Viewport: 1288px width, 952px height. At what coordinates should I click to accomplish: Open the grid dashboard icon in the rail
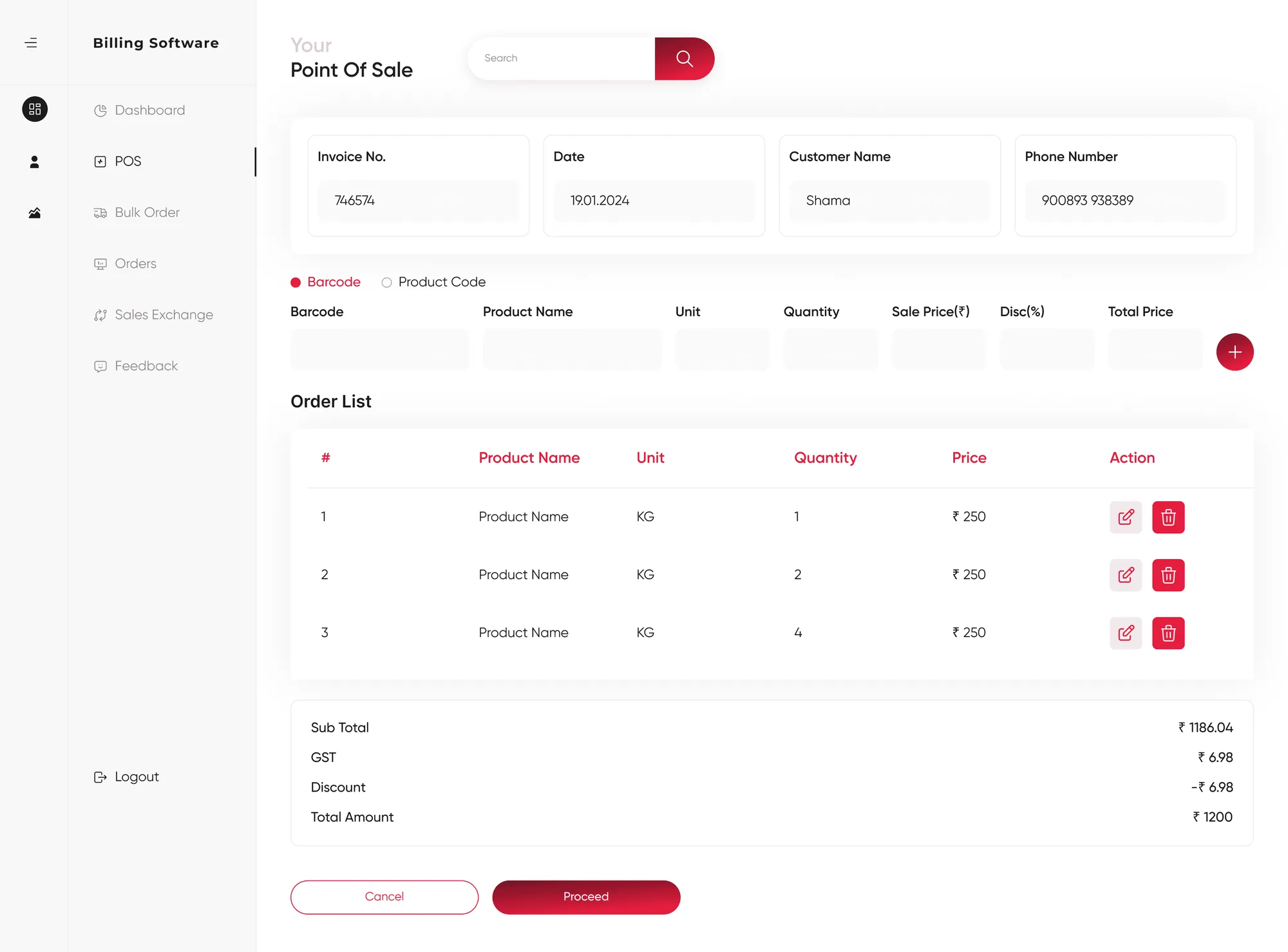point(35,109)
